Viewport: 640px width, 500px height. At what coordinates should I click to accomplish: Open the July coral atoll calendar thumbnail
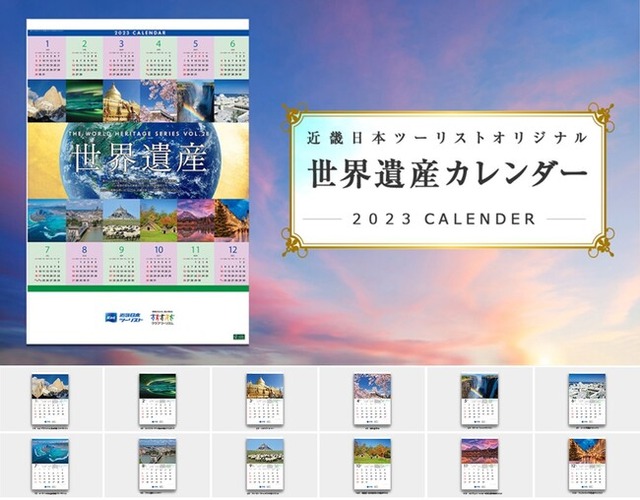point(50,465)
